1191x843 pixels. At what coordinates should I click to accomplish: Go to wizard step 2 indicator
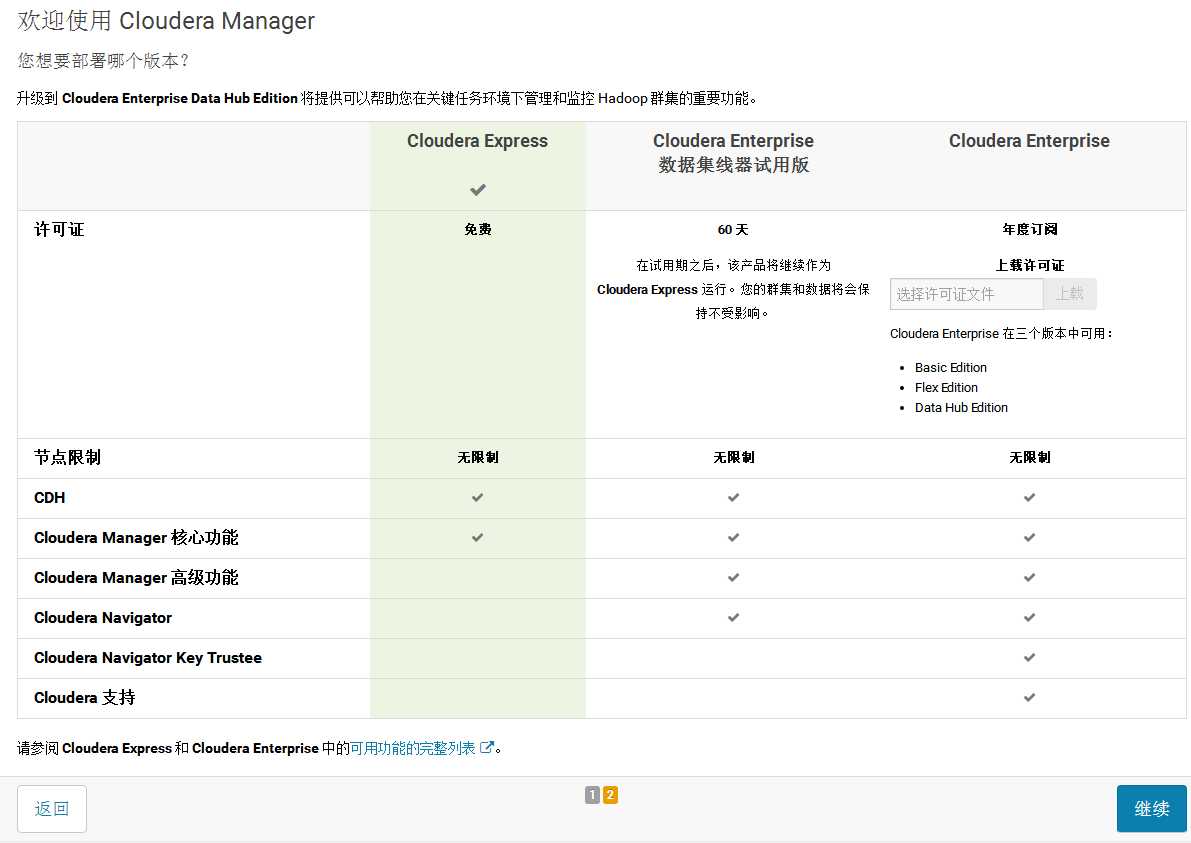click(610, 795)
